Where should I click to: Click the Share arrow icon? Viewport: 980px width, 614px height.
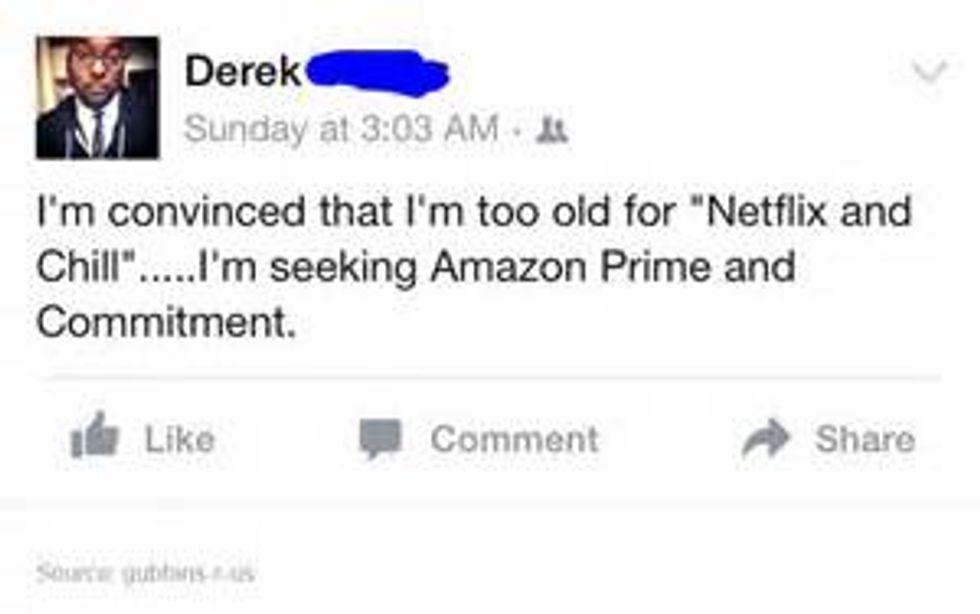pos(766,438)
